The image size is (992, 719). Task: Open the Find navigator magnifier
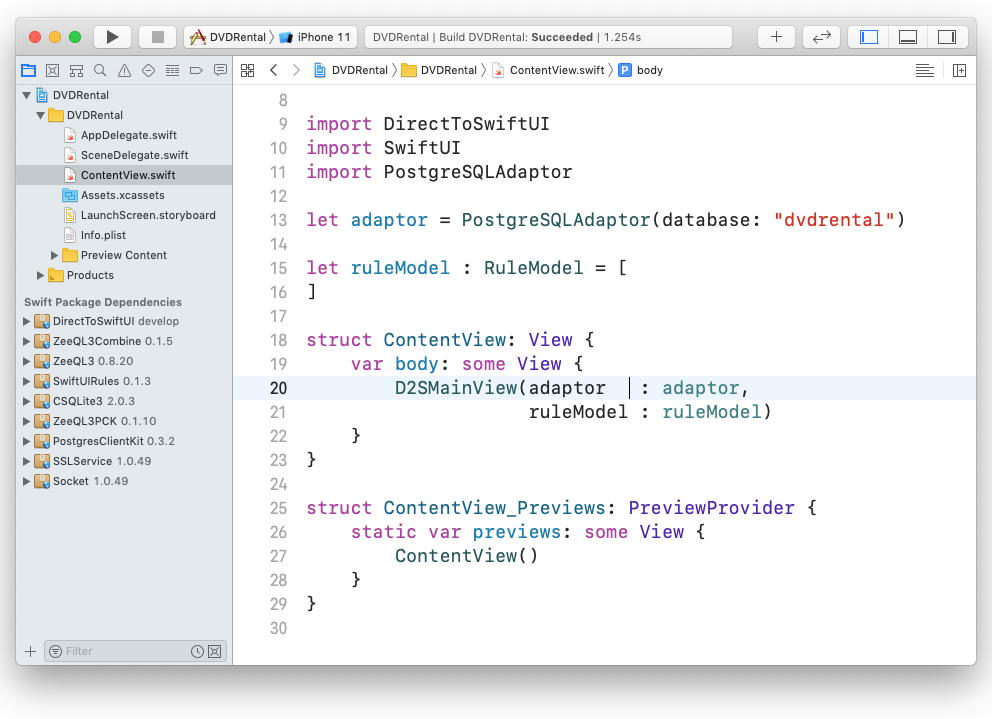coord(100,70)
